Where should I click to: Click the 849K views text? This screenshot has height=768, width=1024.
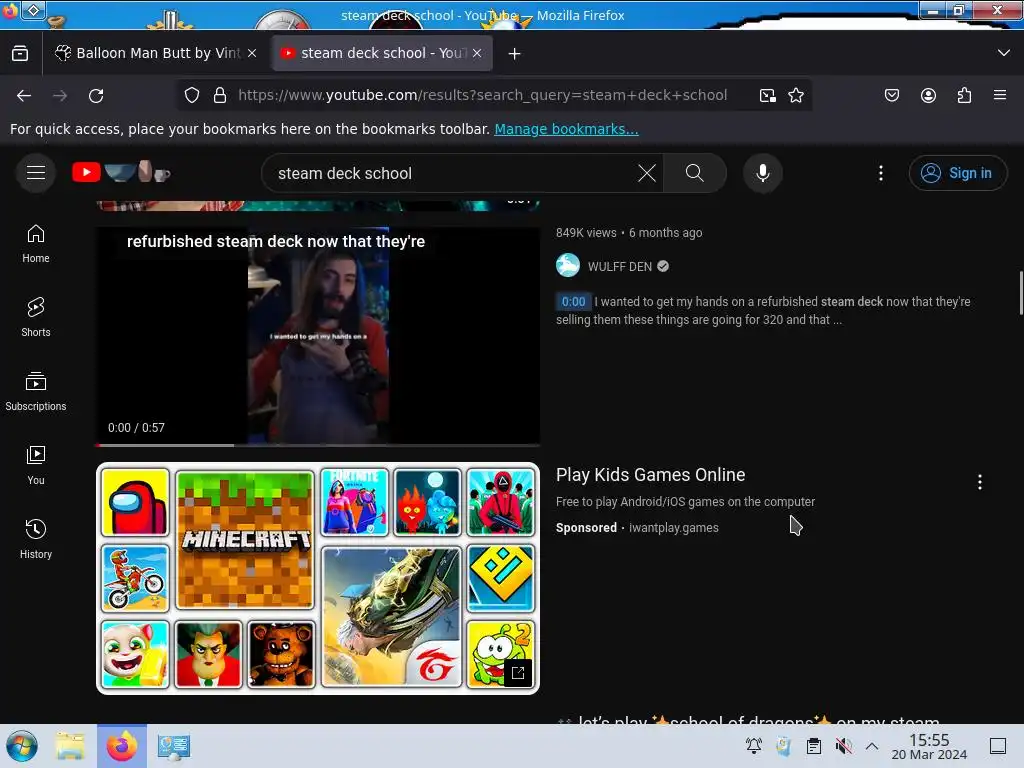tap(586, 232)
